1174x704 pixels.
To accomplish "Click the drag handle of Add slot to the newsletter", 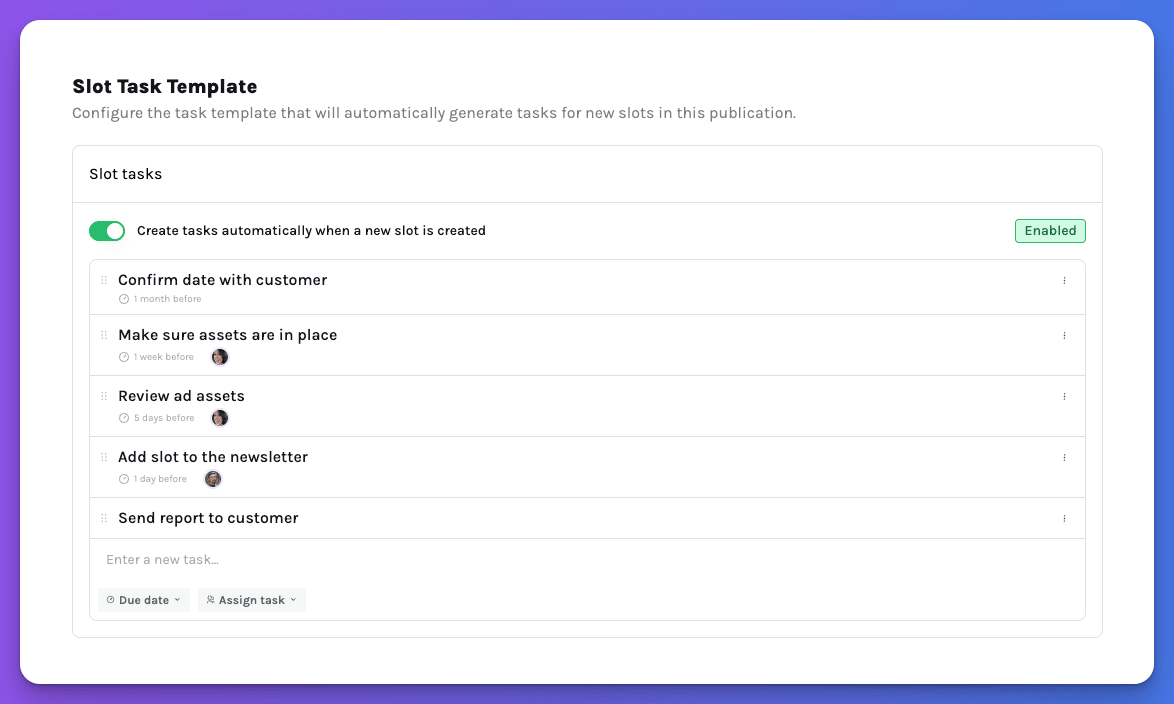I will click(x=104, y=457).
